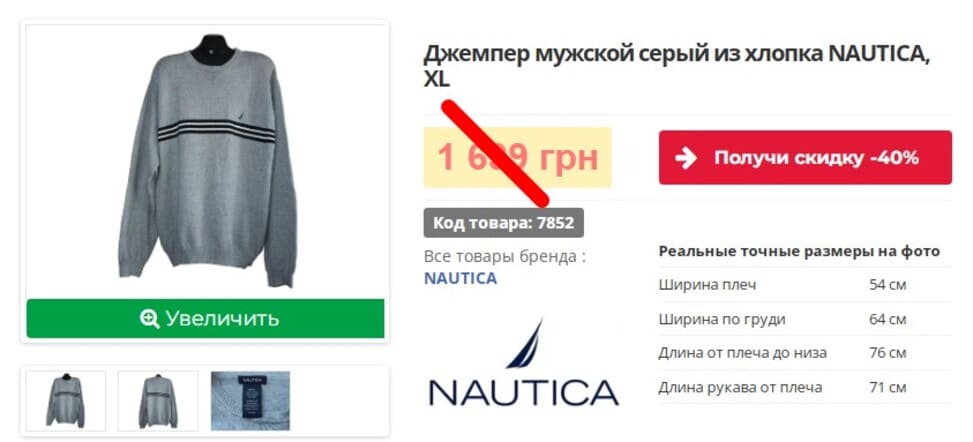Click the arrow icon on discount button
The width and height of the screenshot is (973, 442).
point(686,158)
